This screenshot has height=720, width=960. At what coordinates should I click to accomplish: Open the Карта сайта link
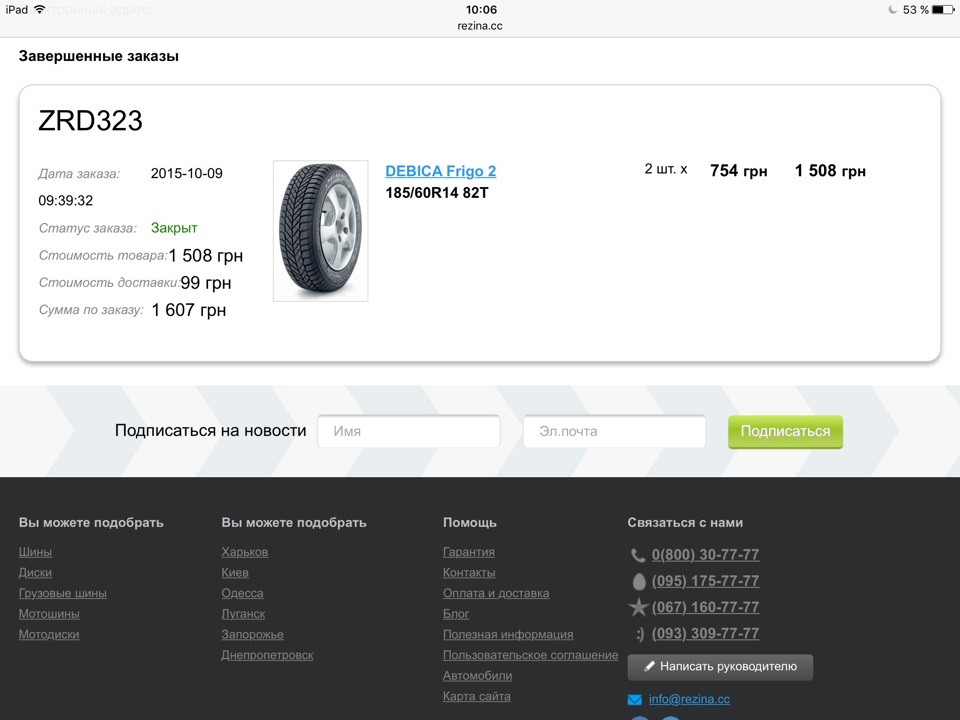click(476, 696)
